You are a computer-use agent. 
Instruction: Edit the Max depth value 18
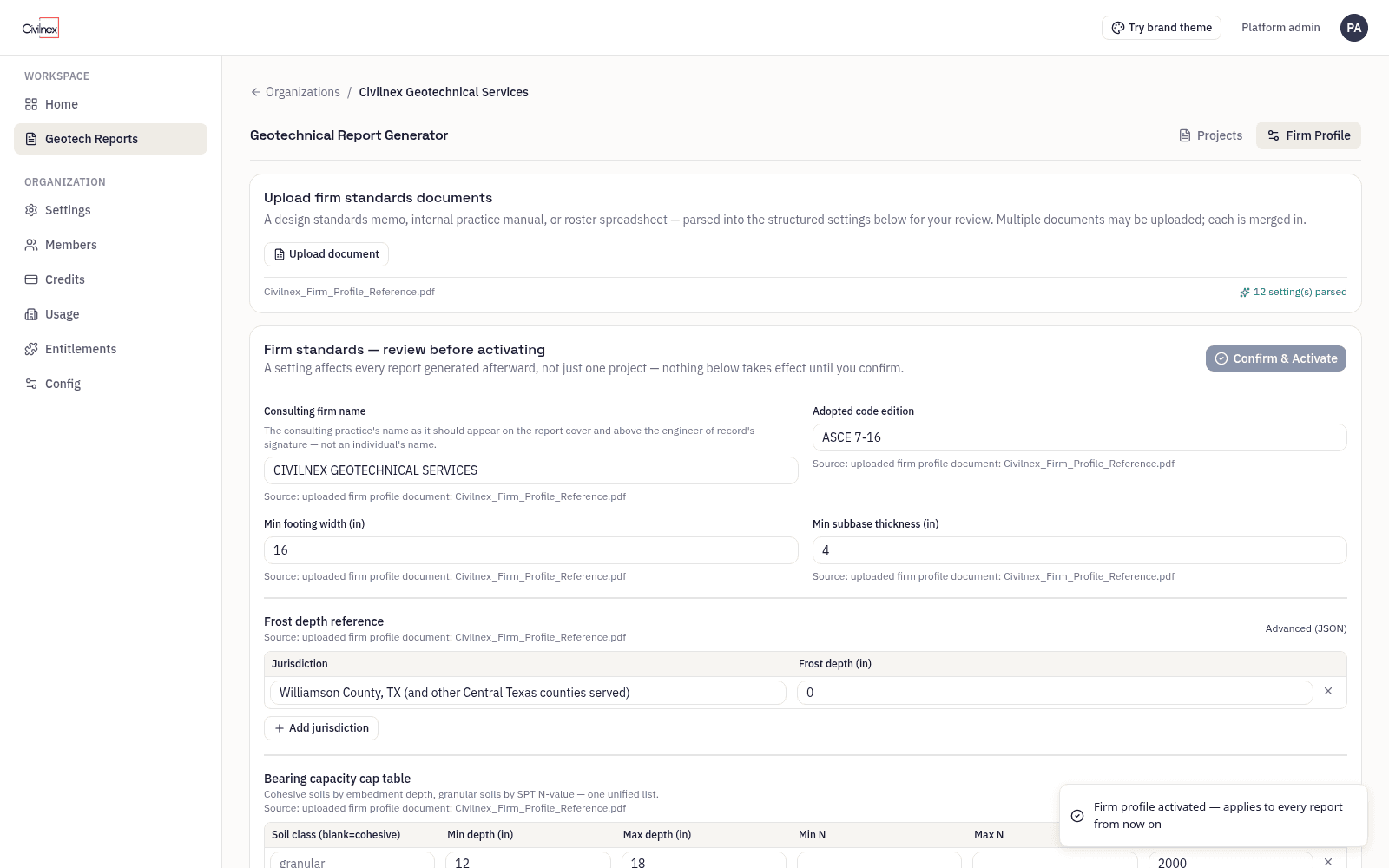[x=704, y=861]
